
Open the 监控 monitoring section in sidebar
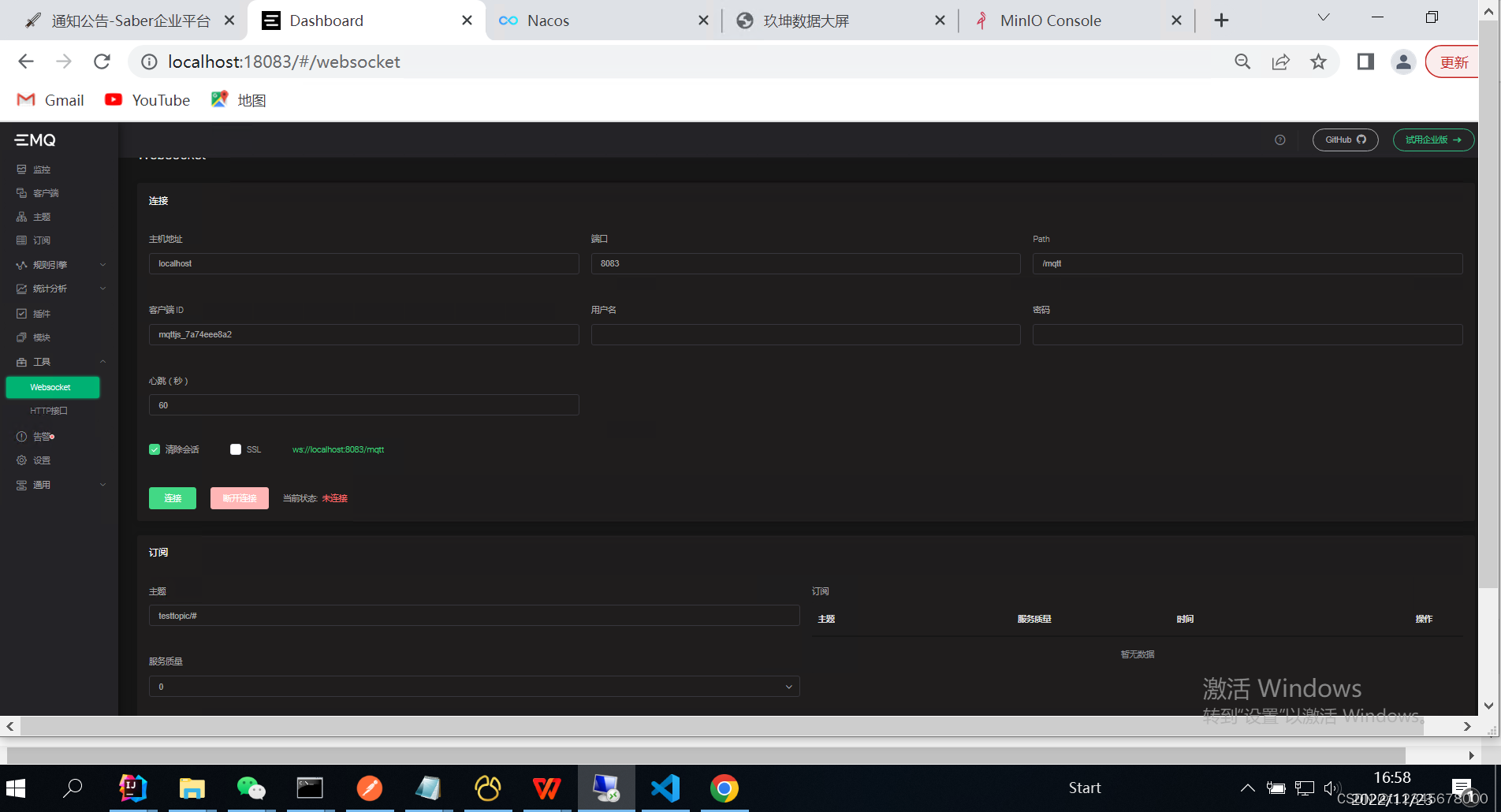(43, 169)
